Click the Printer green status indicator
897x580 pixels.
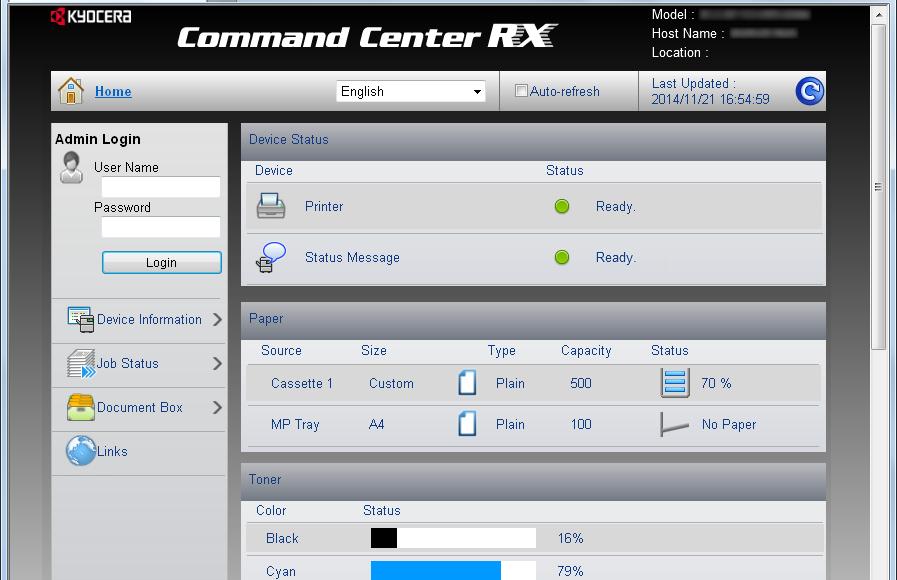pos(562,206)
